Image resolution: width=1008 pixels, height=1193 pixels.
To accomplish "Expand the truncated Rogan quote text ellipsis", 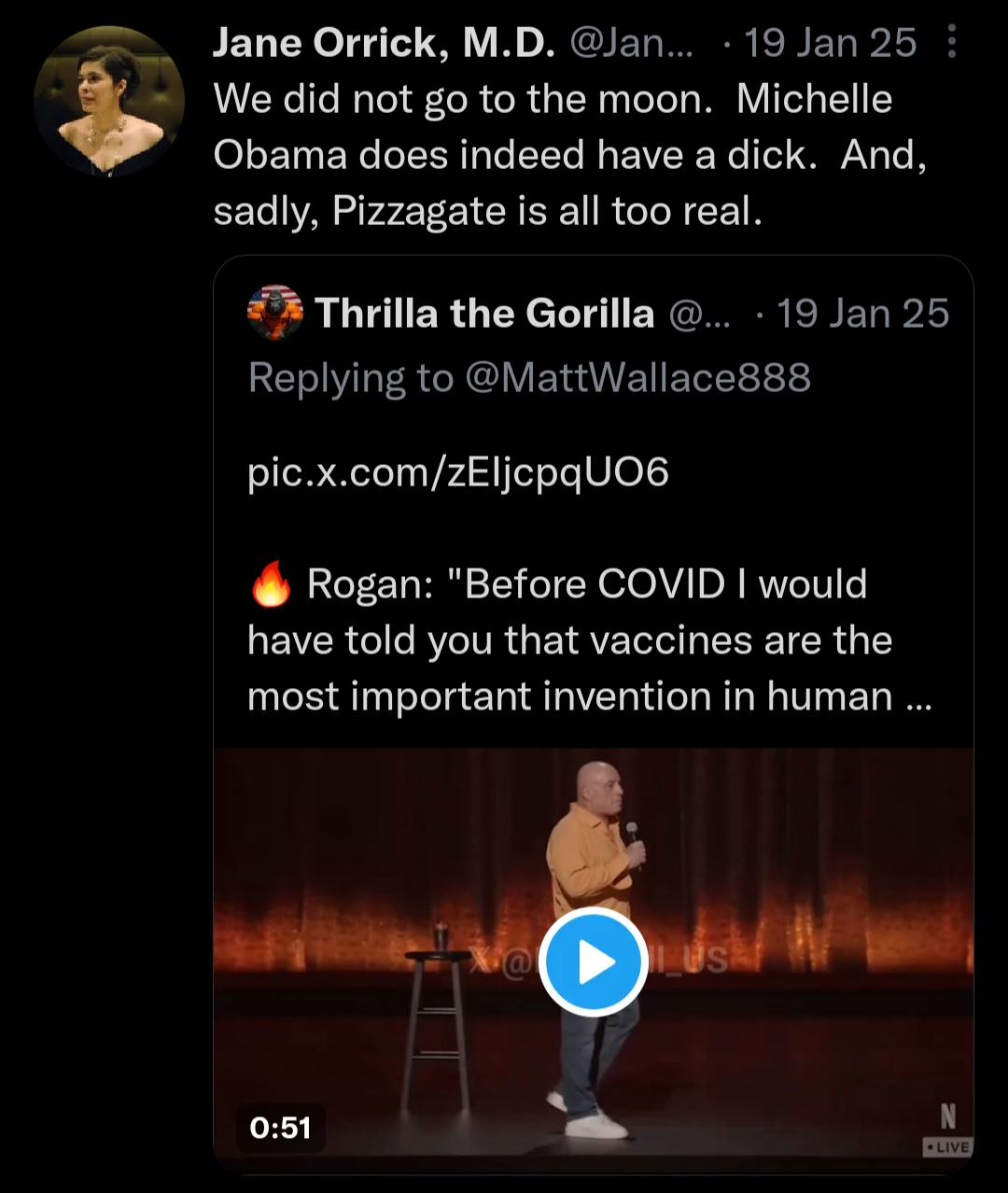I will [x=918, y=697].
